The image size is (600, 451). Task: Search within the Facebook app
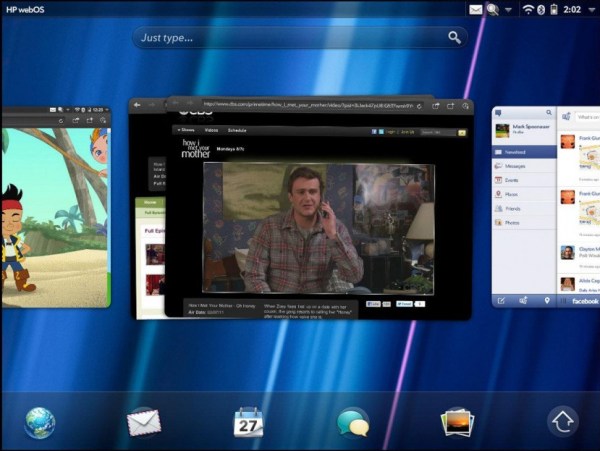549,112
